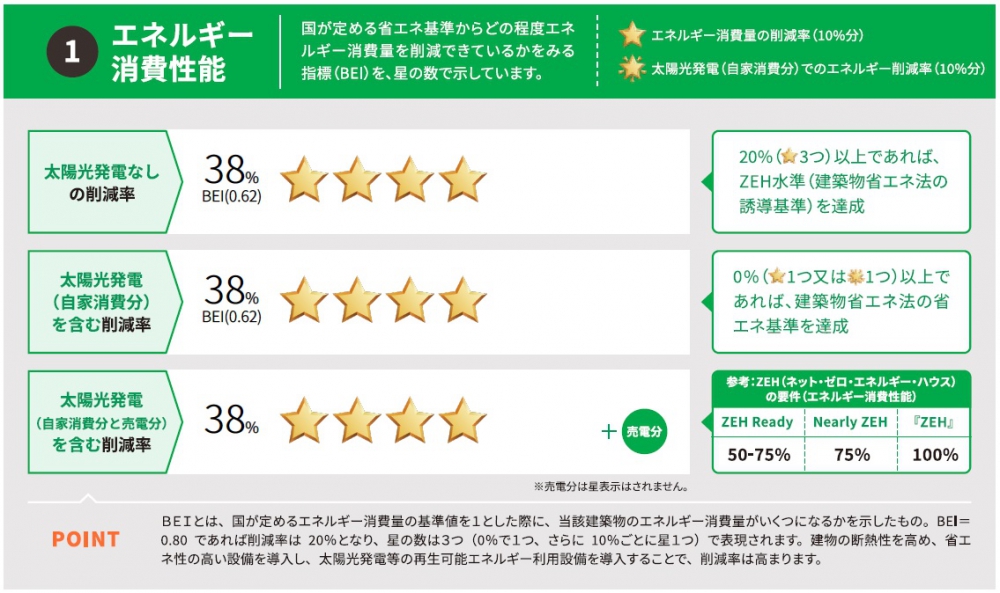Click the third star in the 売電分 row
Viewport: 1000px width, 593px height.
coord(410,420)
